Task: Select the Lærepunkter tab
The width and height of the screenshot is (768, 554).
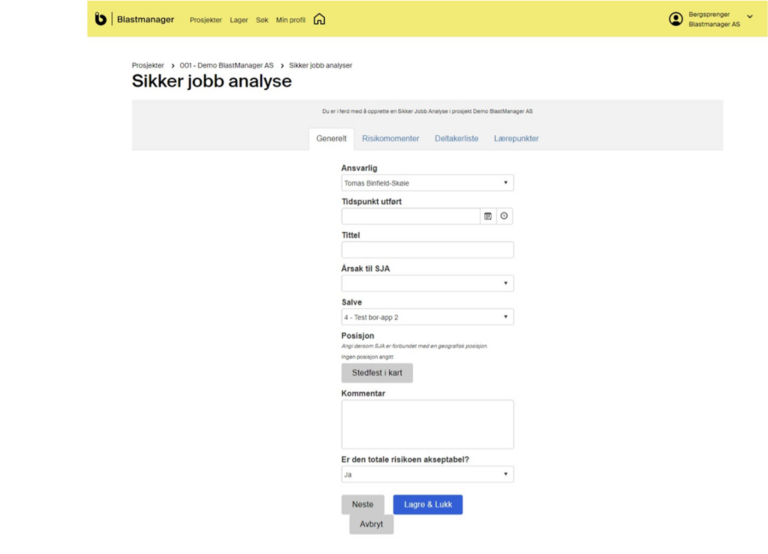Action: click(516, 138)
